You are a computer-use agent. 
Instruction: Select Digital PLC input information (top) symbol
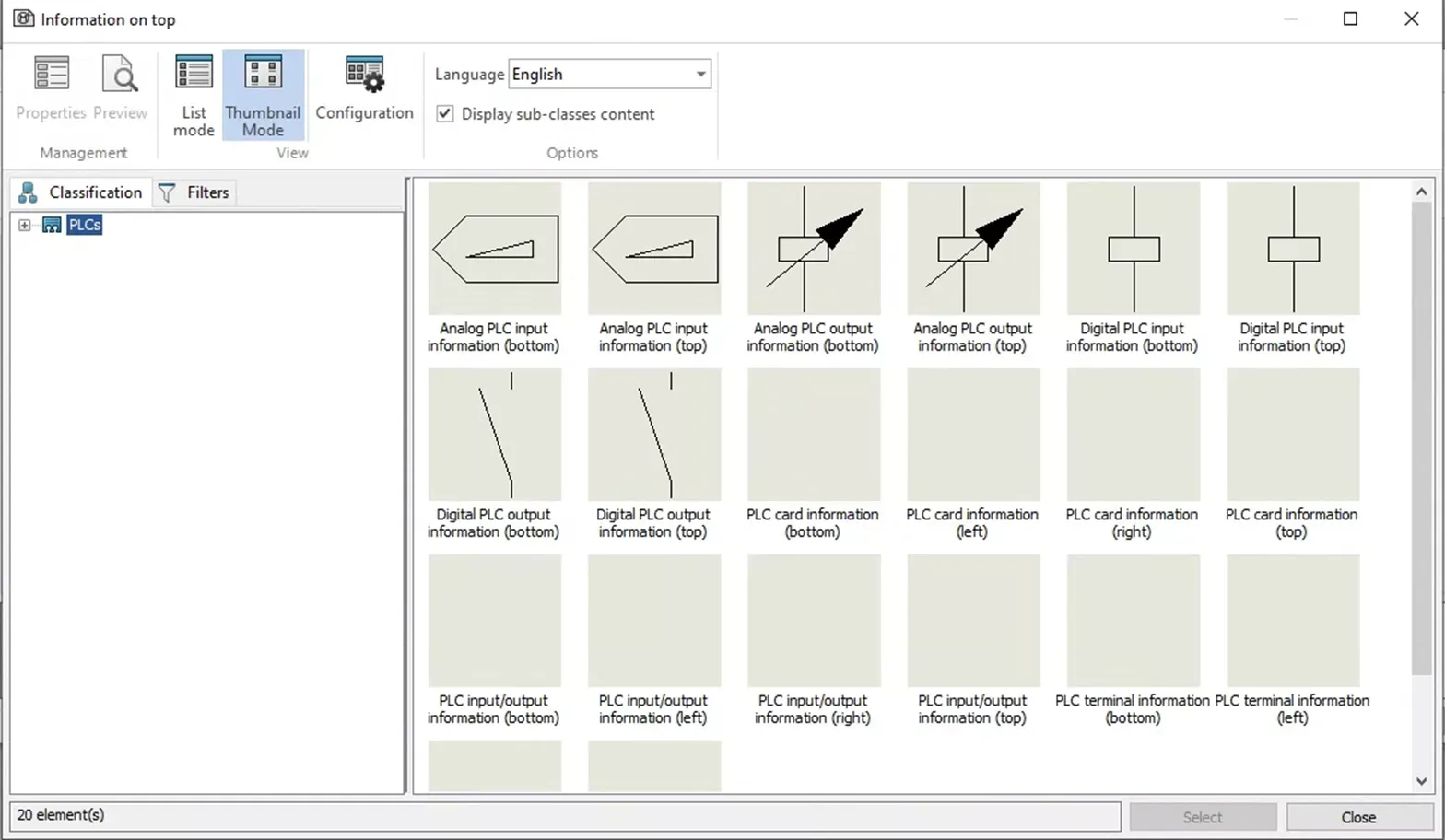[1293, 249]
